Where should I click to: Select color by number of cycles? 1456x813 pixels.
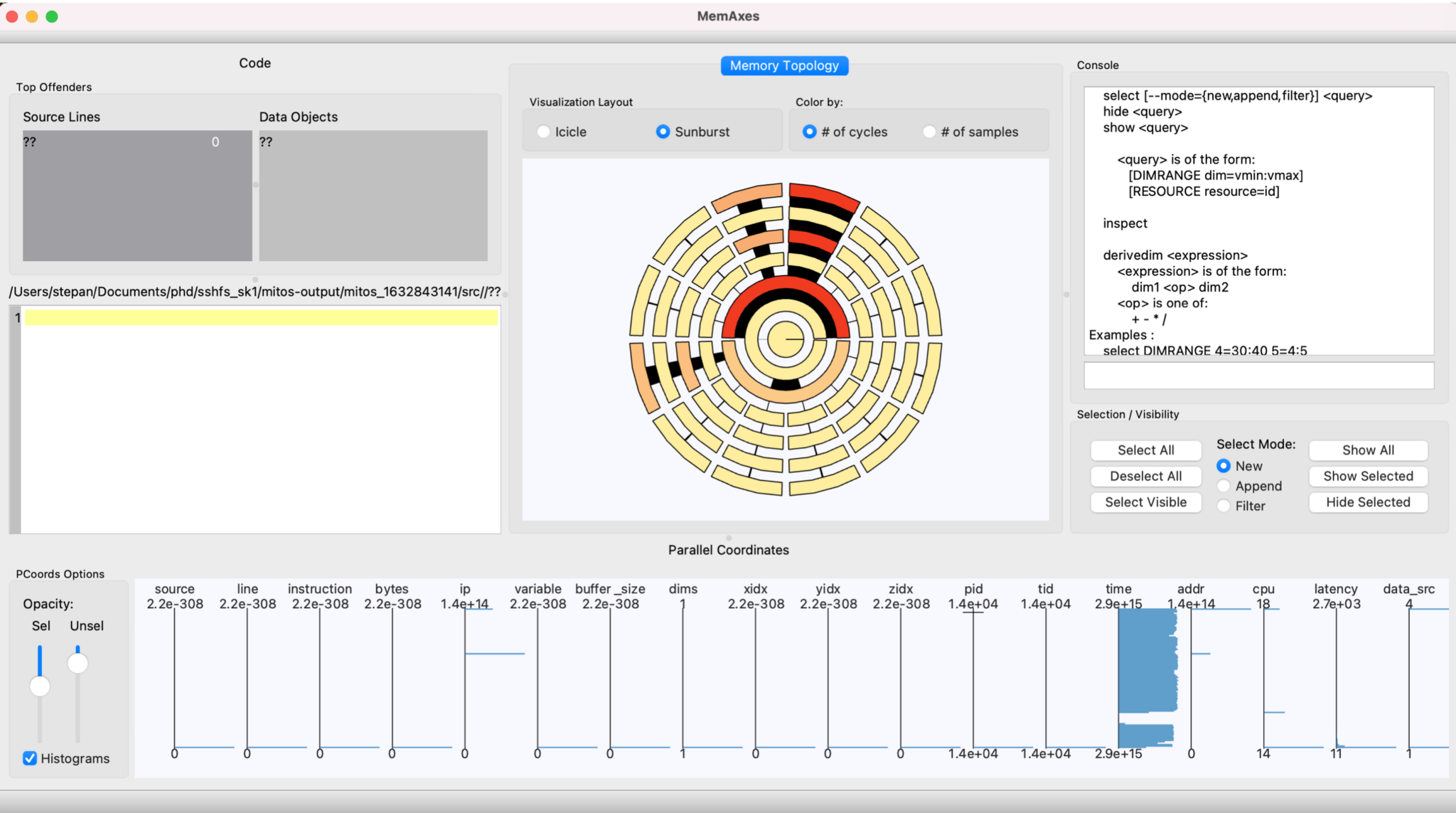(809, 132)
